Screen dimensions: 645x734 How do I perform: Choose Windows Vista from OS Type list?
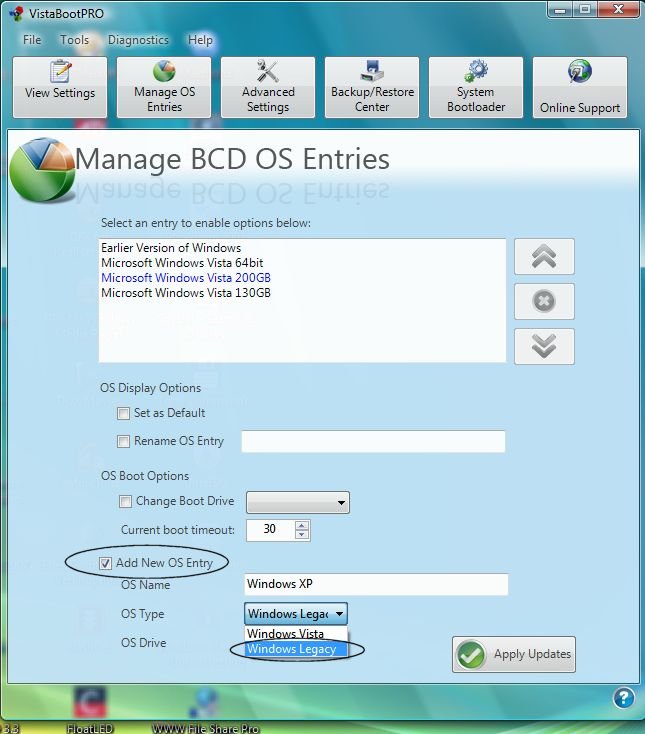click(x=296, y=633)
